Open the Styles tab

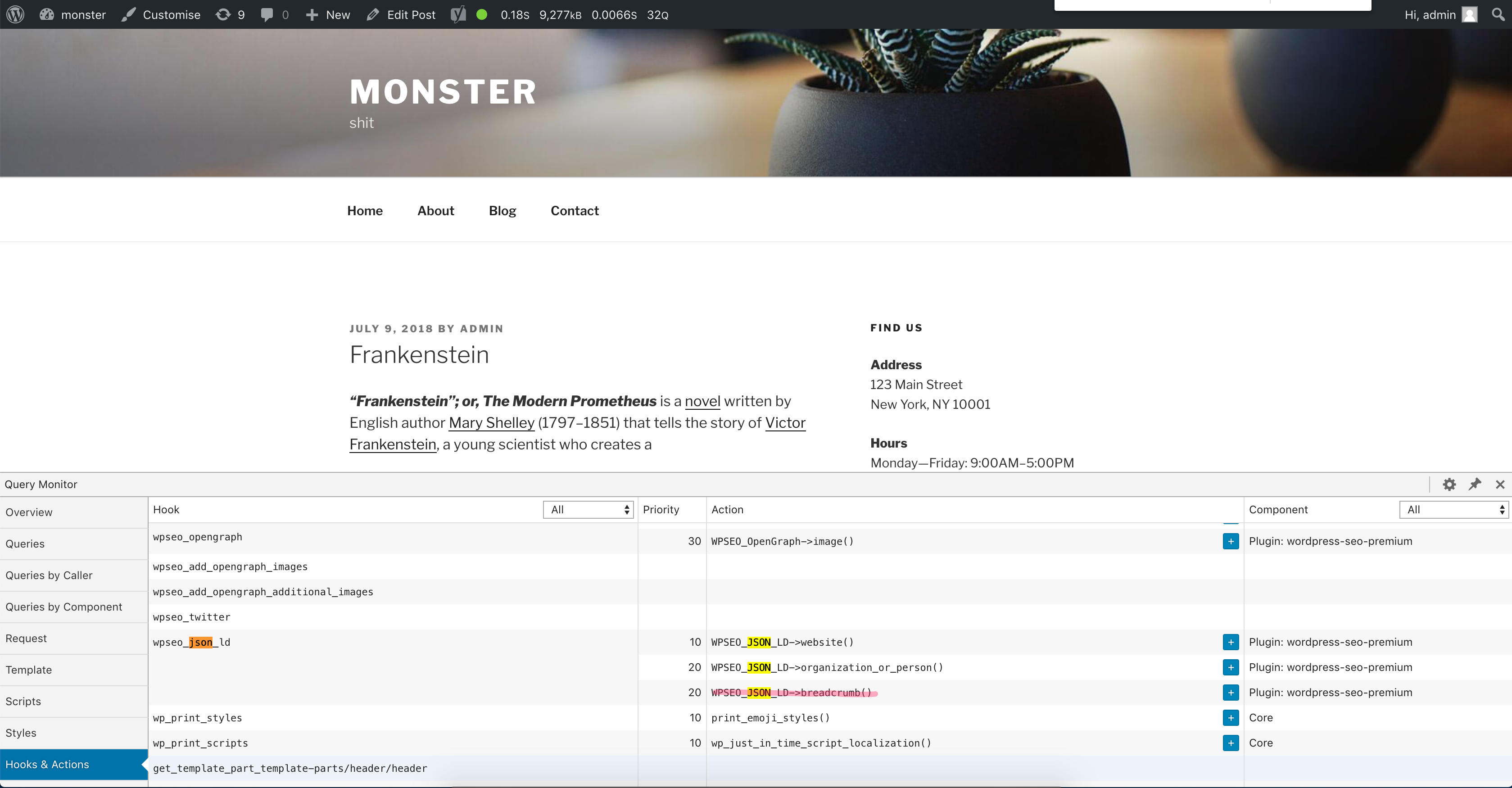pos(74,734)
